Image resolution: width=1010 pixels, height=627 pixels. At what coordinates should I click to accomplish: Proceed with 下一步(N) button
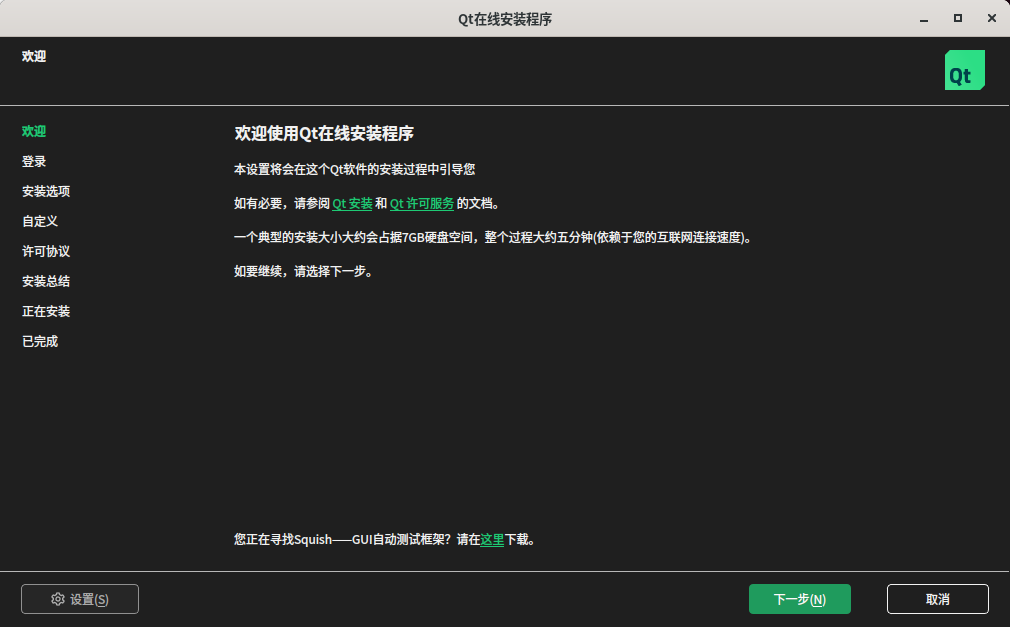point(799,599)
